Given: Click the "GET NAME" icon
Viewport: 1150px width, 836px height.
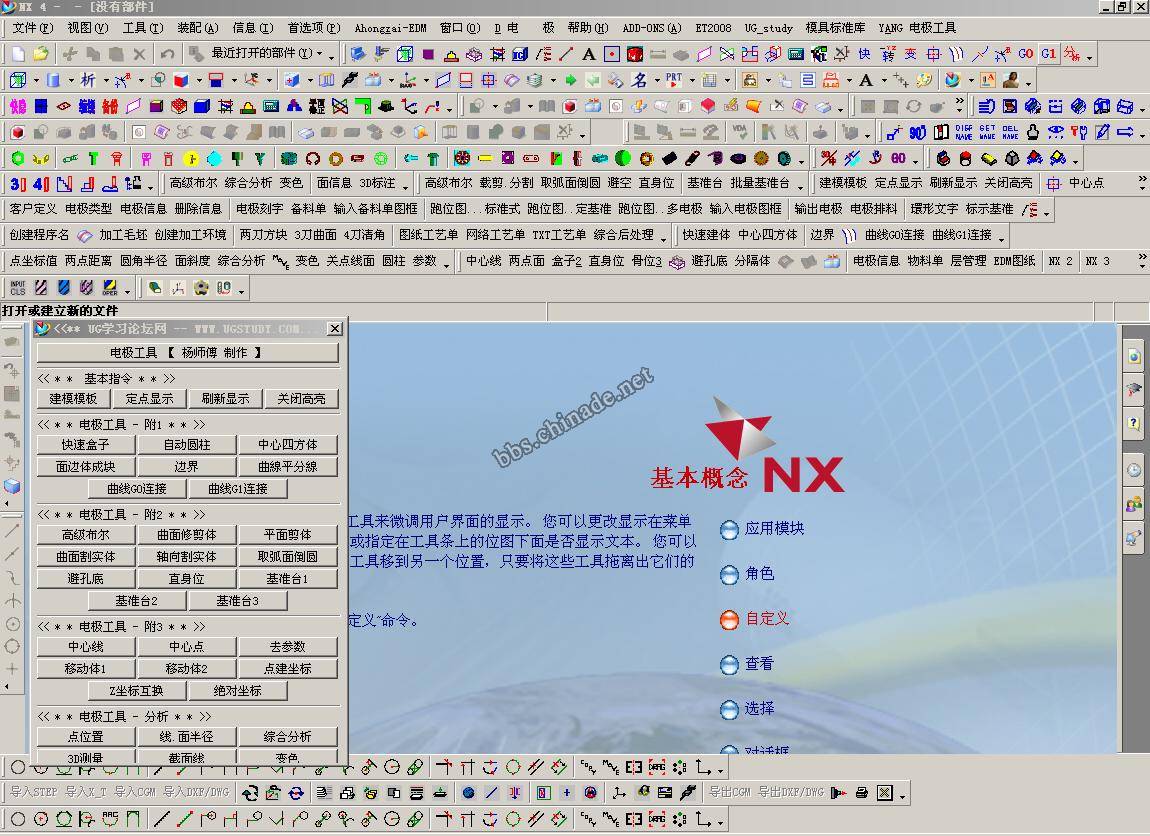Looking at the screenshot, I should (987, 133).
